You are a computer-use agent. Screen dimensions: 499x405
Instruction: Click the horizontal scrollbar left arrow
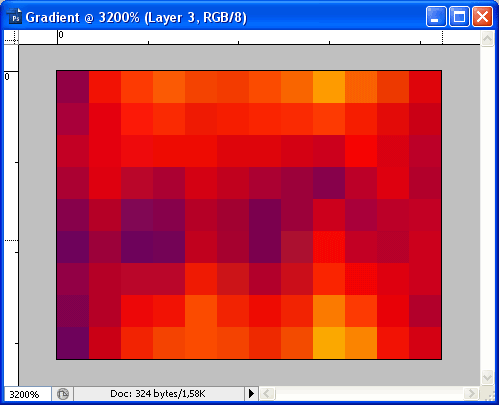click(x=267, y=394)
